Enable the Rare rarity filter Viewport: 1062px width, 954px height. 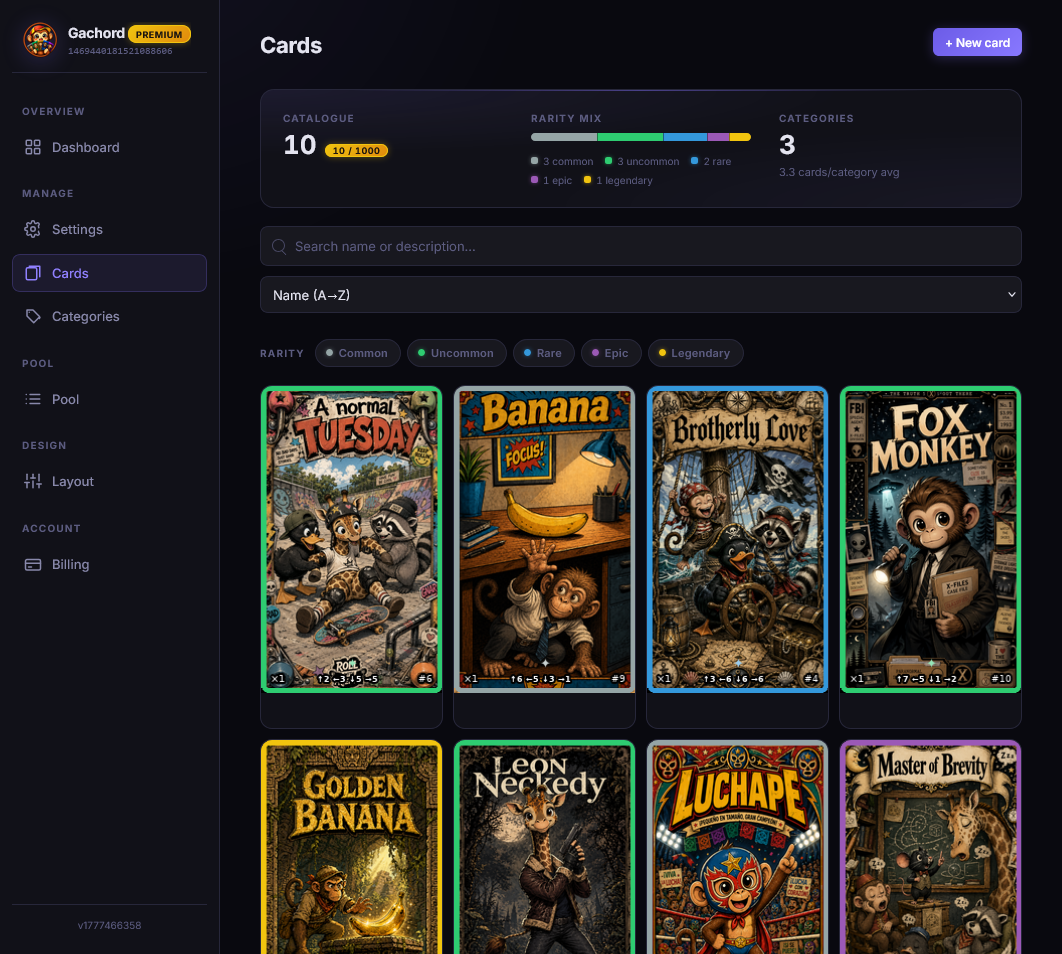[x=543, y=353]
